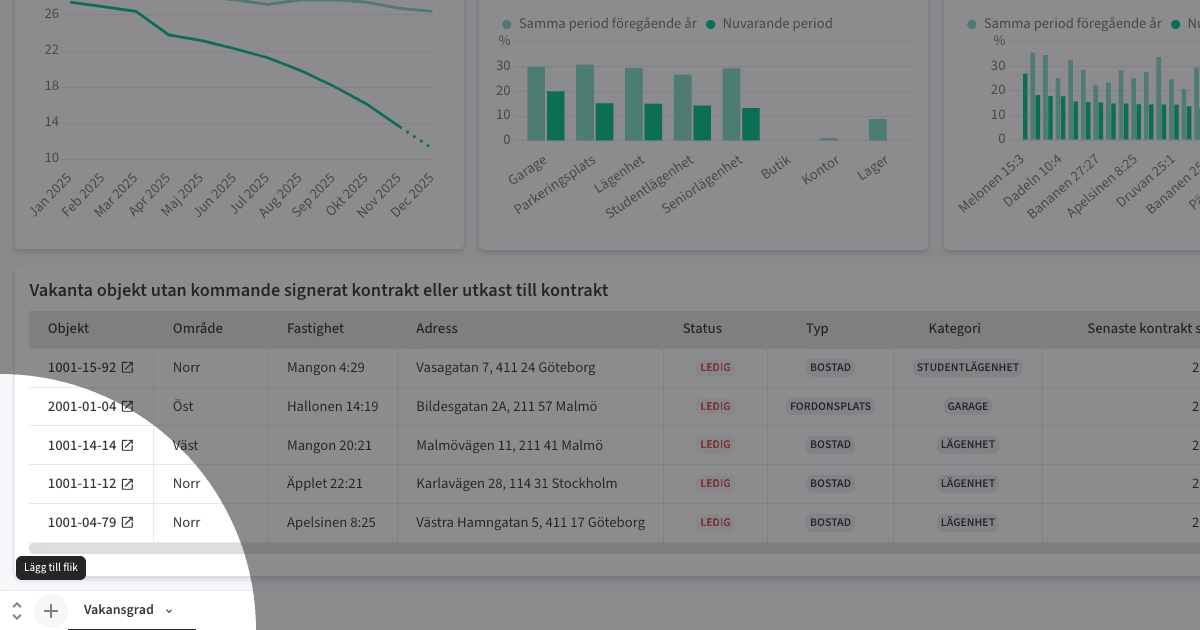Click the up-down tab navigation arrows icon

[16, 610]
